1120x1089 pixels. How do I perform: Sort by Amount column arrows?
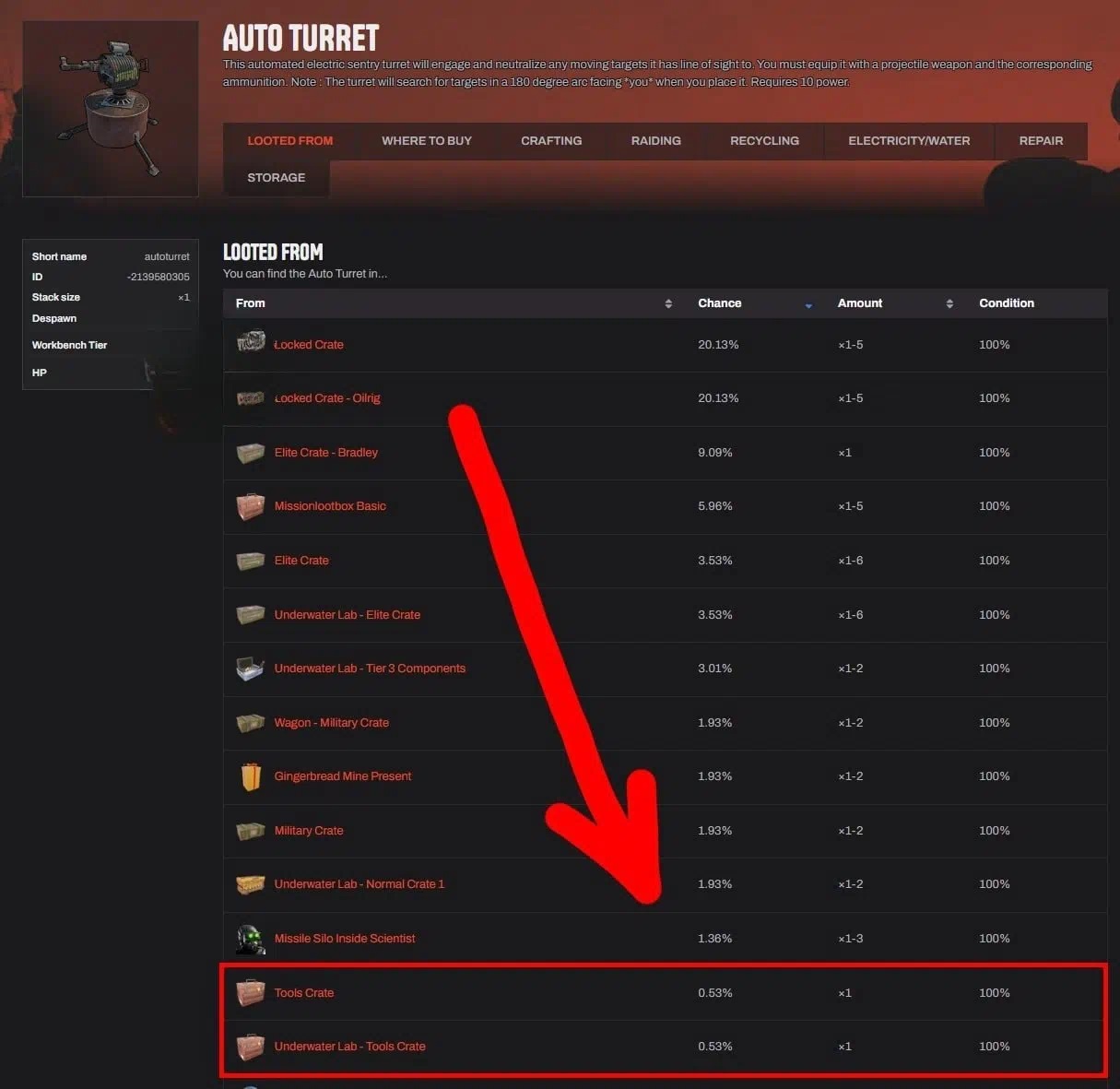tap(949, 303)
